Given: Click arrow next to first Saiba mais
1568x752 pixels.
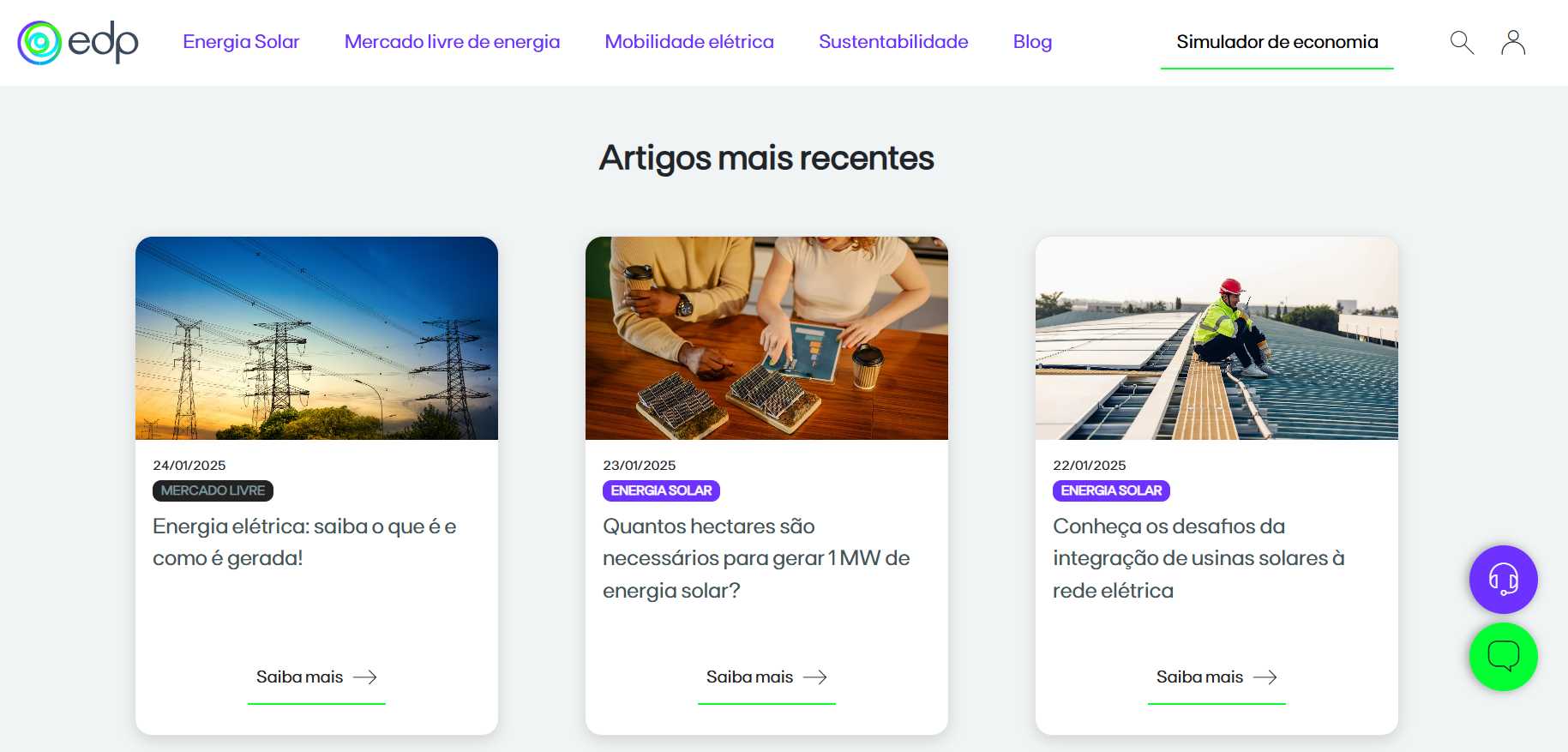Looking at the screenshot, I should tap(365, 677).
